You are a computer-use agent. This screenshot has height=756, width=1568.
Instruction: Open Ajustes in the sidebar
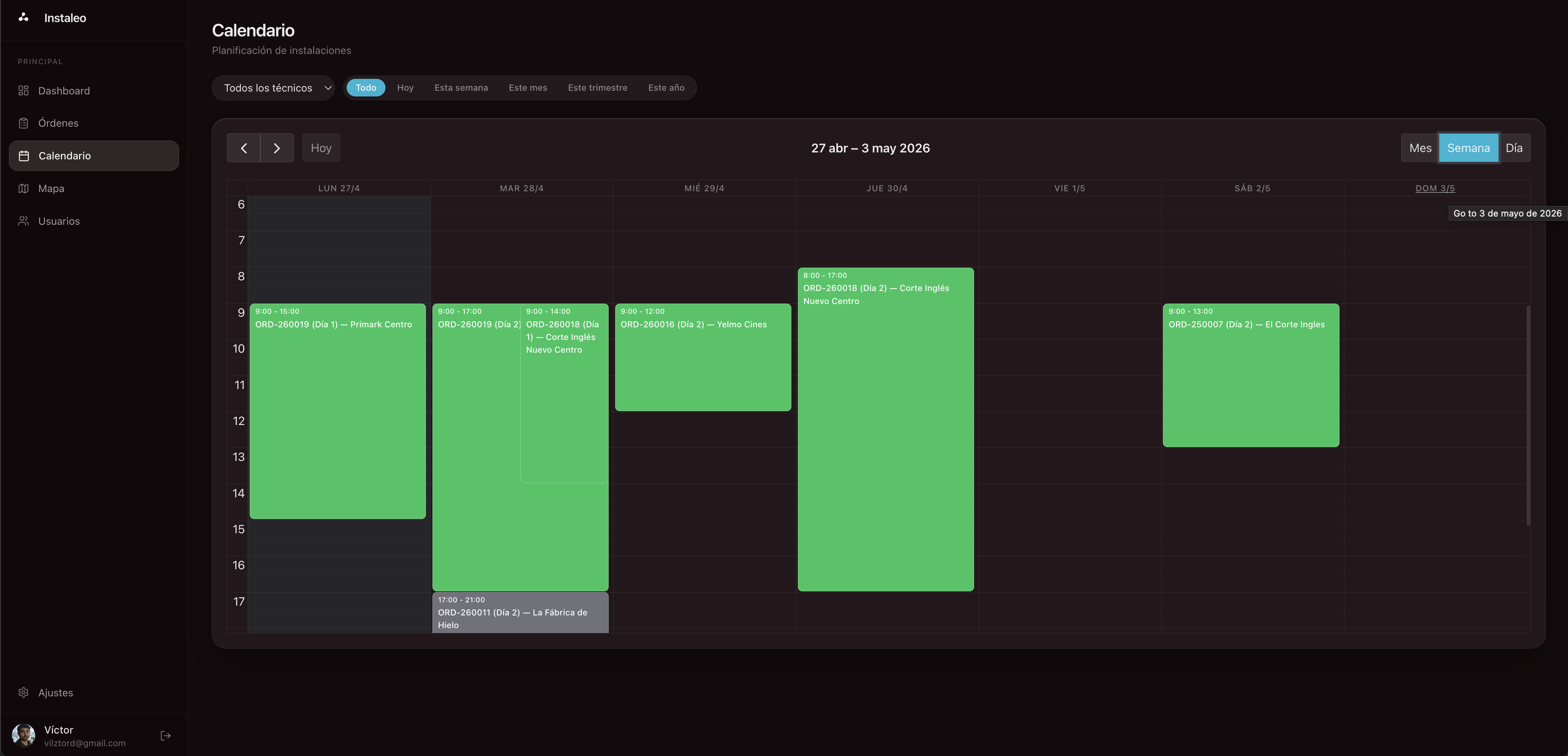tap(94, 693)
